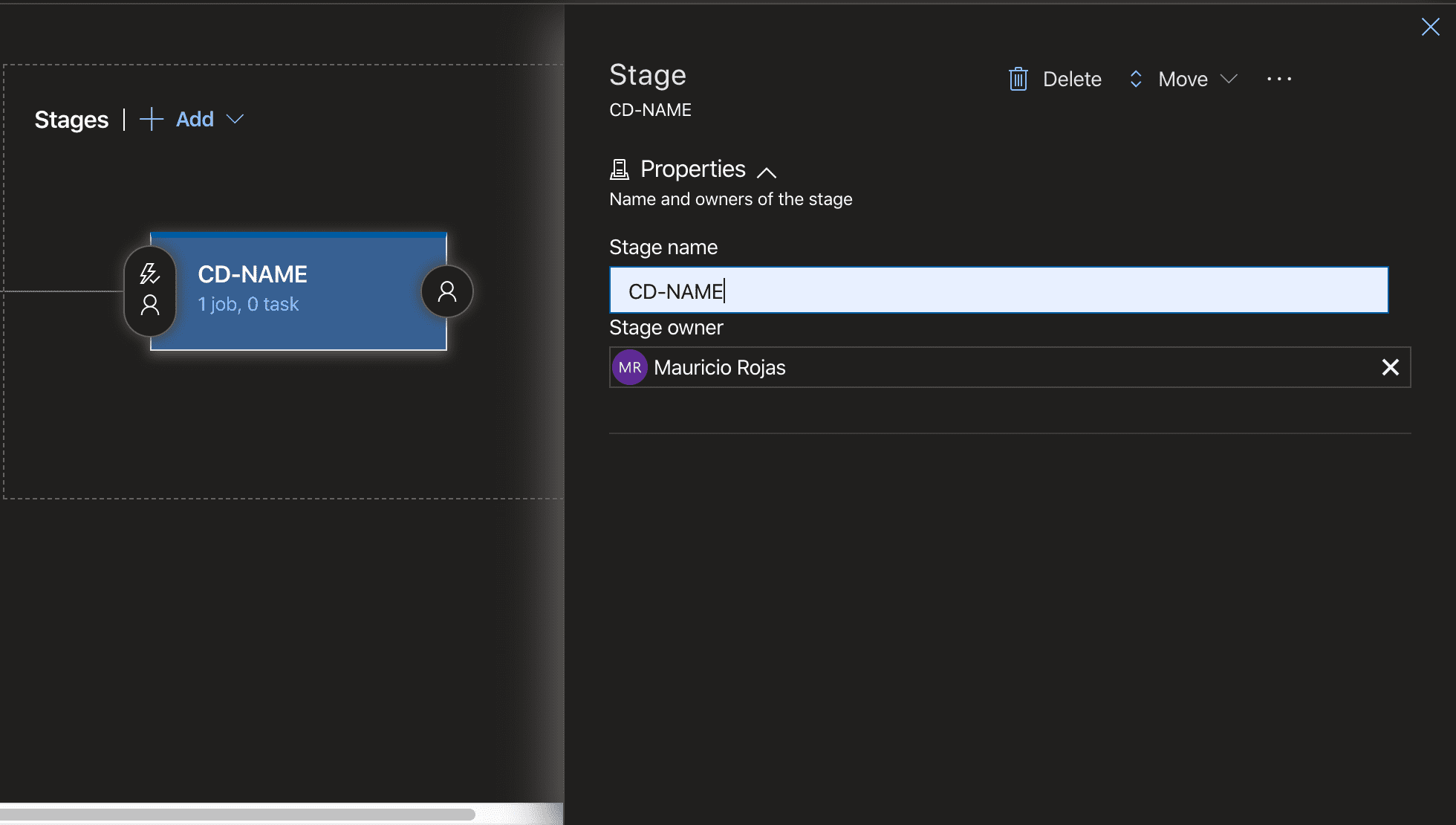Open post-deployment conditions person icon
This screenshot has height=825, width=1456.
(x=447, y=291)
